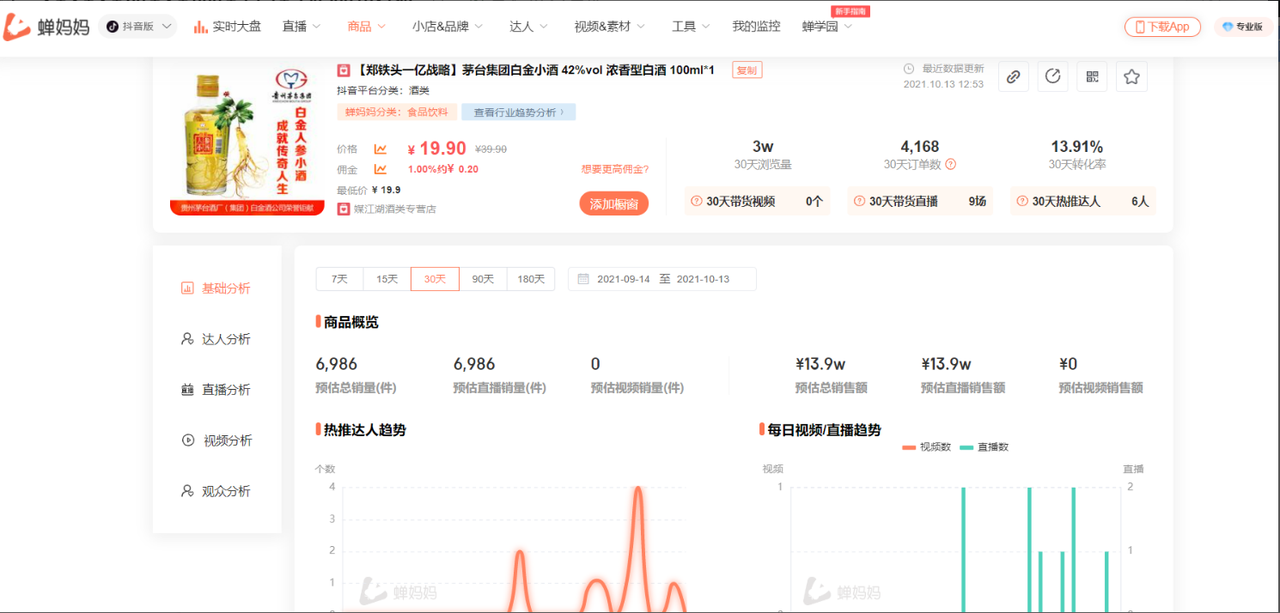This screenshot has width=1280, height=613.
Task: Click the 30天带货直播 9场 card
Action: click(x=920, y=201)
